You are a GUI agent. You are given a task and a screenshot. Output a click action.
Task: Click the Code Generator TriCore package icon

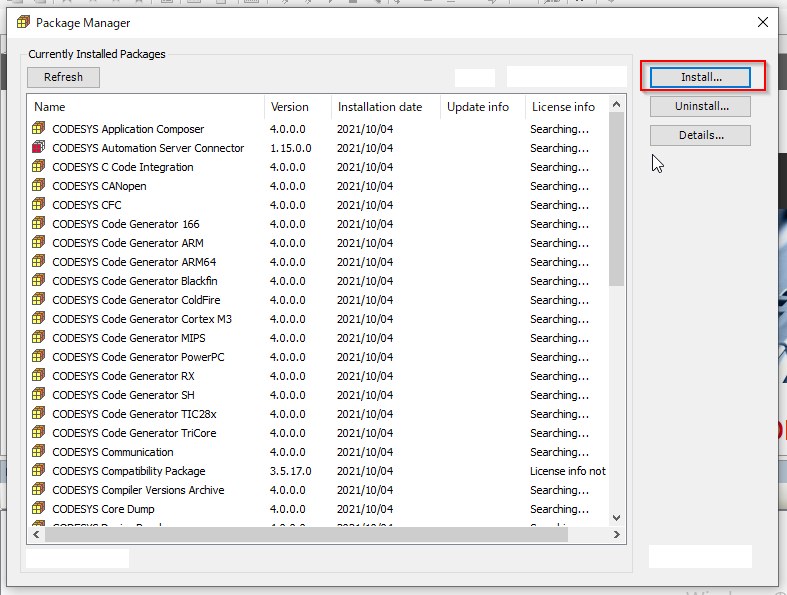39,432
